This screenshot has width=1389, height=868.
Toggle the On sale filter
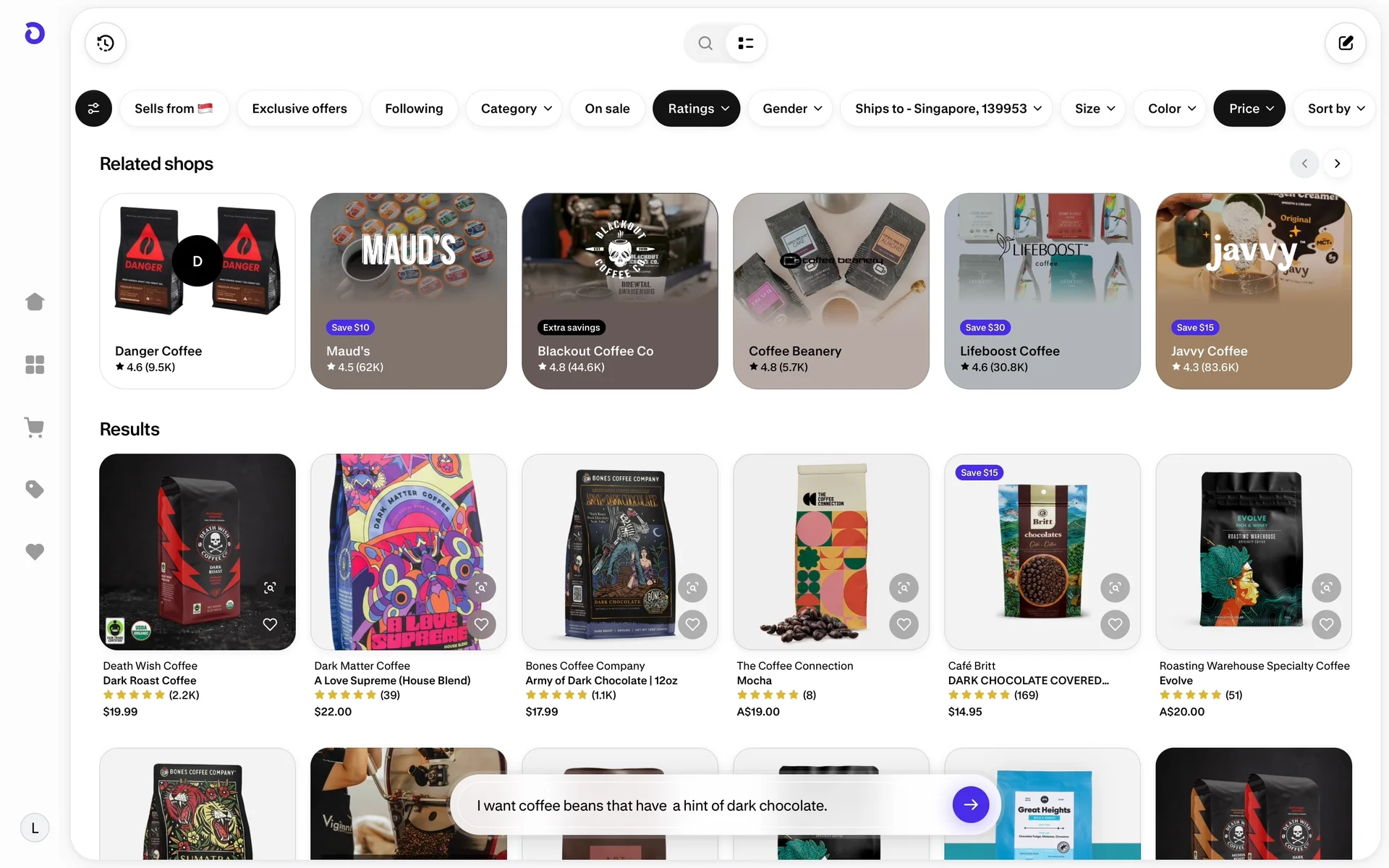coord(607,109)
